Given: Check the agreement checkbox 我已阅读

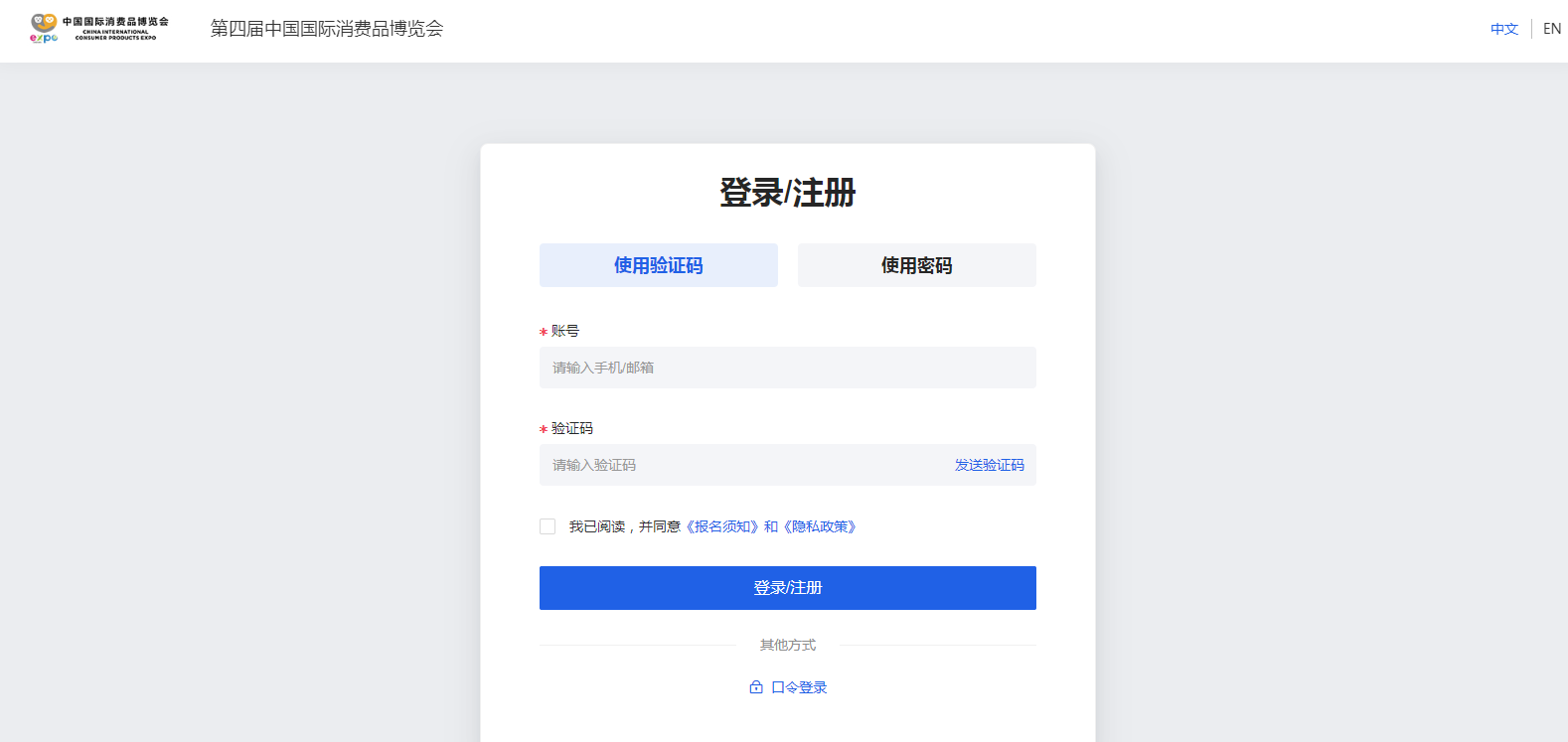Looking at the screenshot, I should (548, 526).
